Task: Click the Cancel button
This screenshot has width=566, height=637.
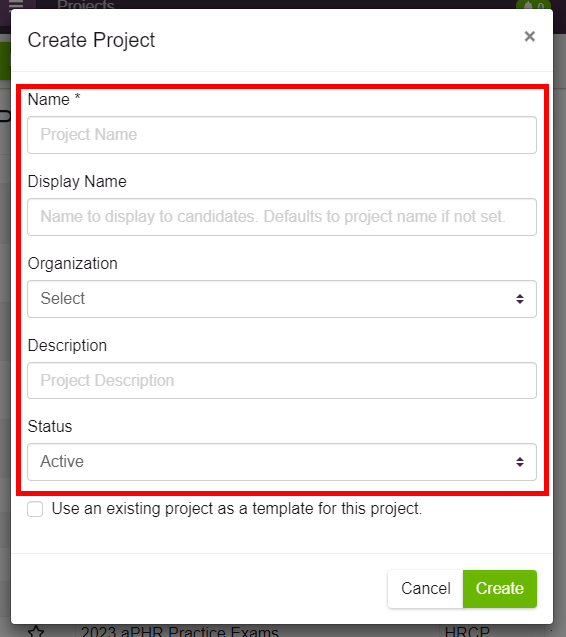Action: pyautogui.click(x=425, y=589)
